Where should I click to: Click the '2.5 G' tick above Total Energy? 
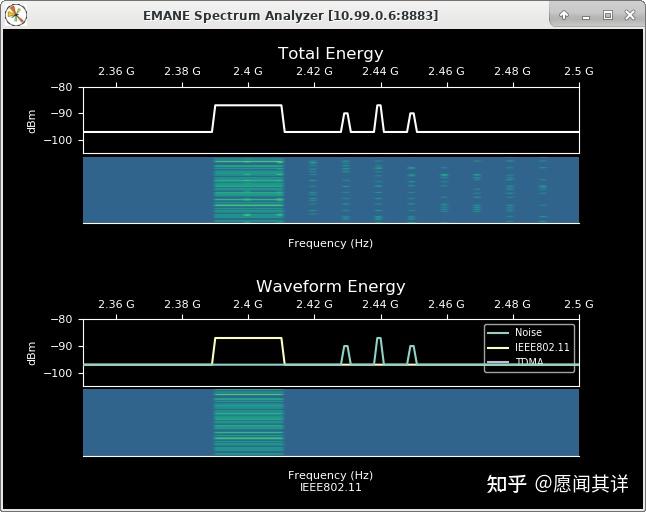(x=579, y=71)
